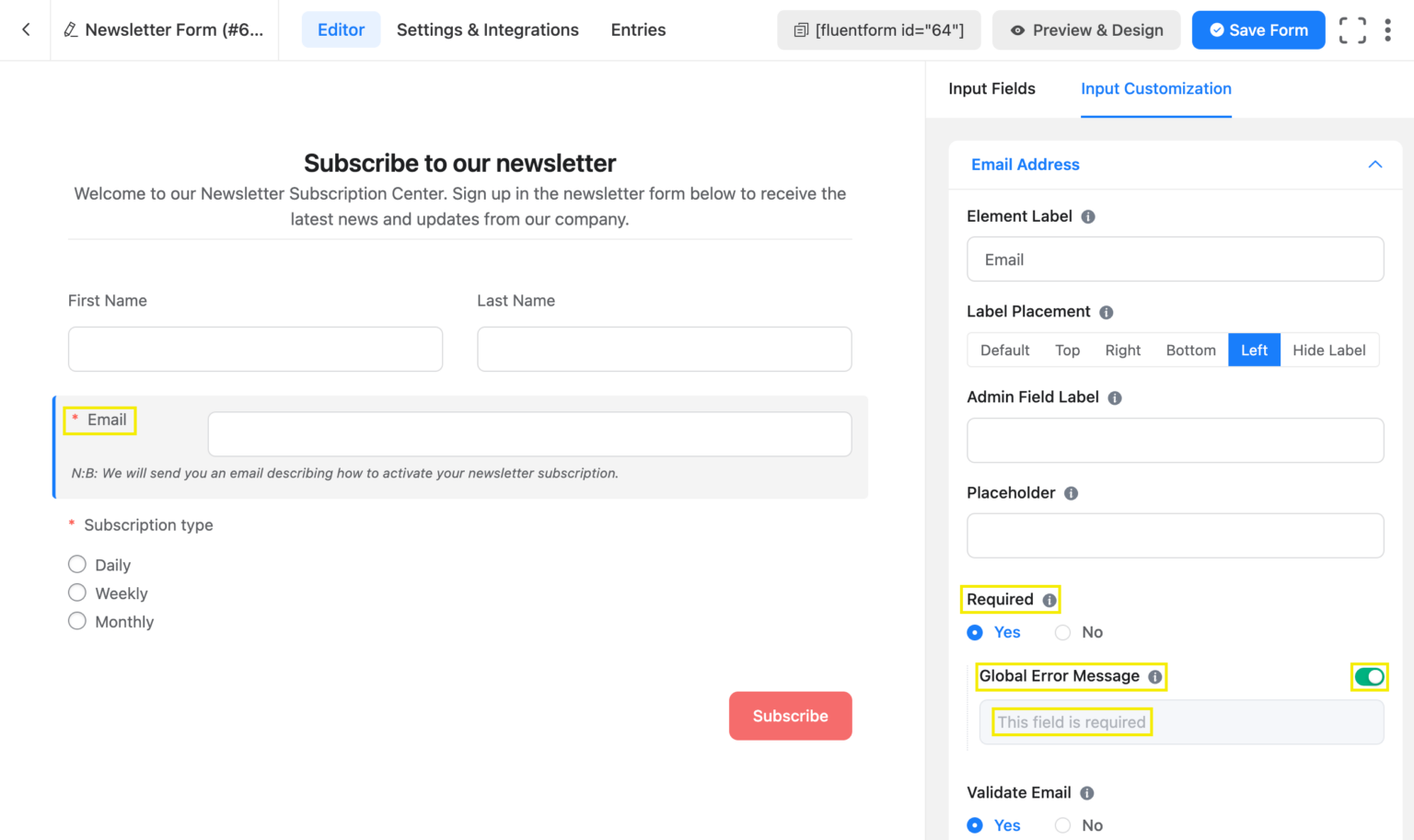Select the Monthly subscription radio button
Screen dimensions: 1414x840
(77, 621)
